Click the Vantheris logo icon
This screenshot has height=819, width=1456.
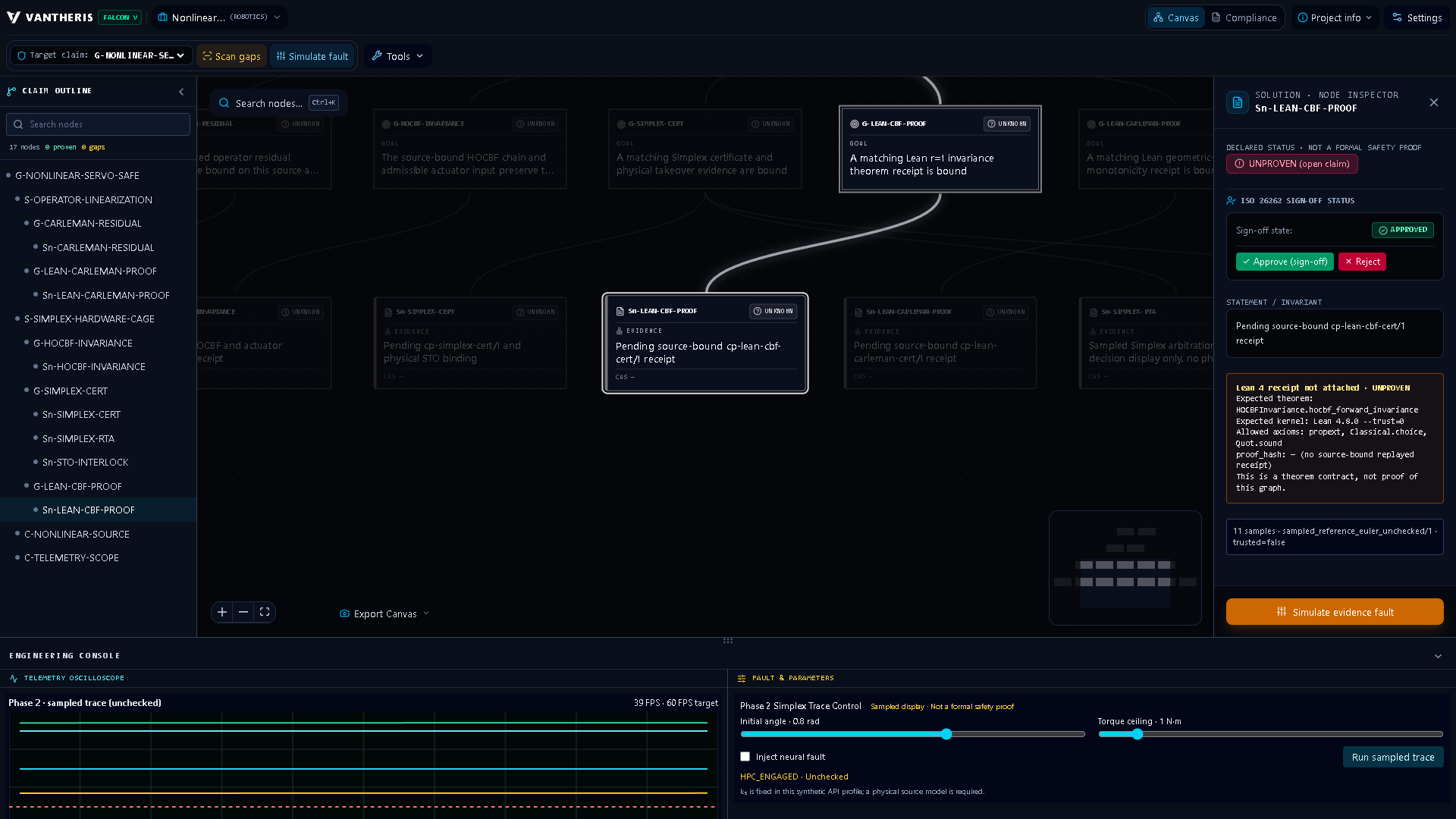(14, 17)
